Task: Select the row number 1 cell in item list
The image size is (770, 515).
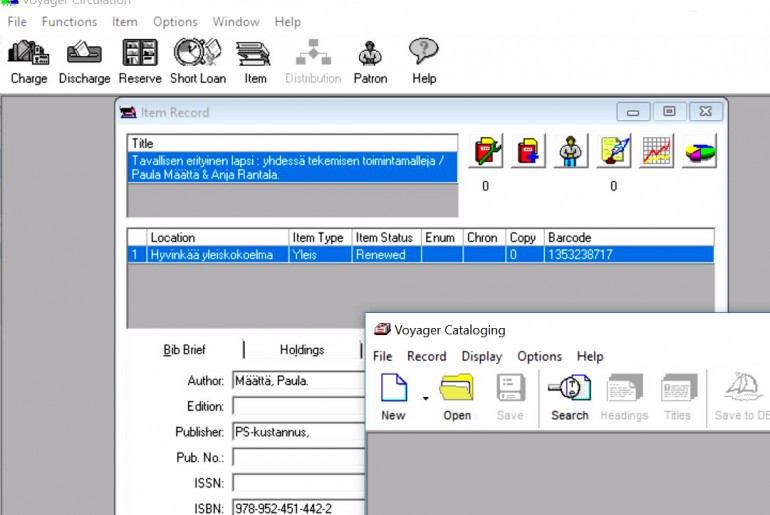Action: 137,255
